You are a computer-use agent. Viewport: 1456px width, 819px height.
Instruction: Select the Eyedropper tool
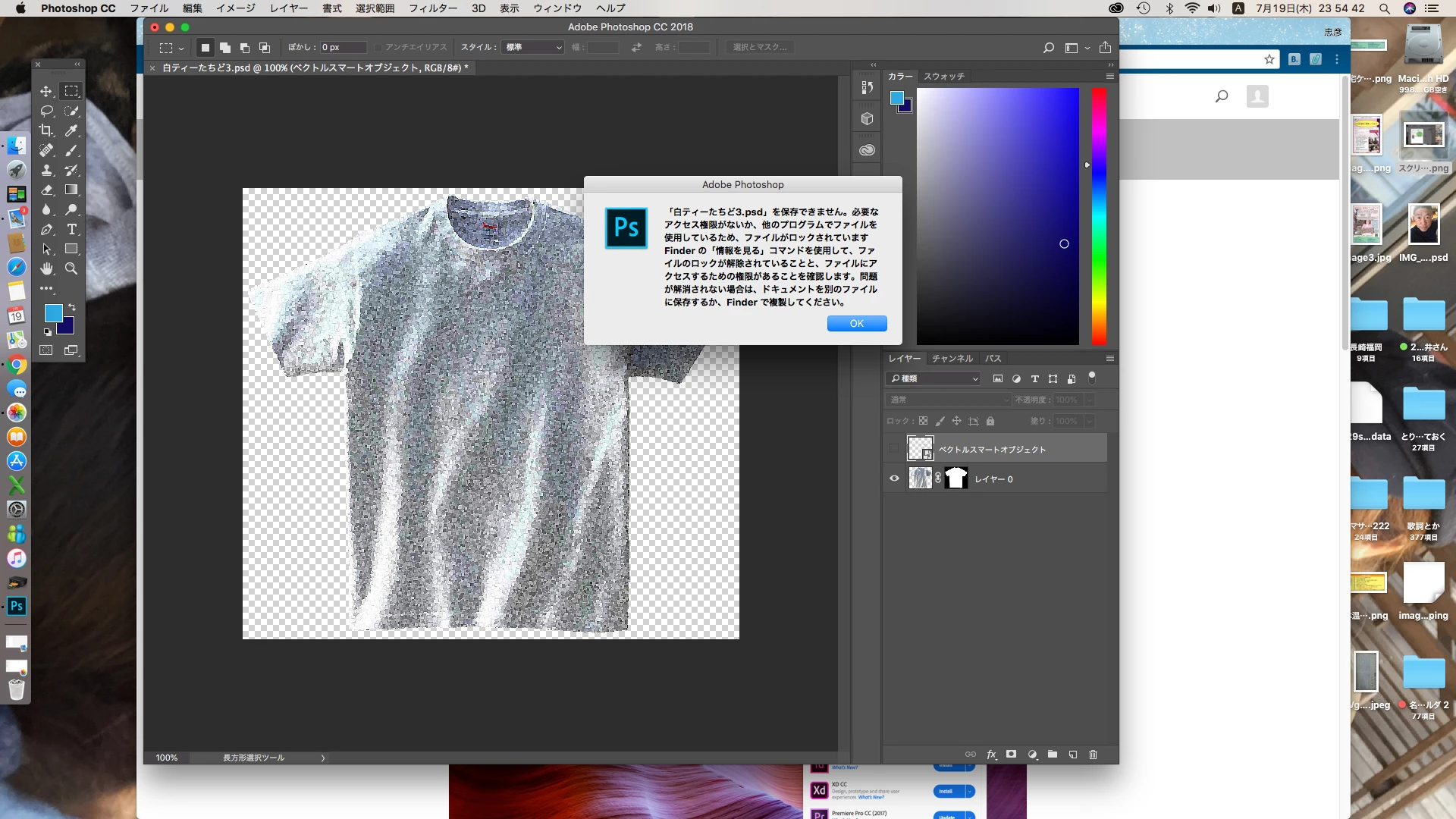(71, 130)
